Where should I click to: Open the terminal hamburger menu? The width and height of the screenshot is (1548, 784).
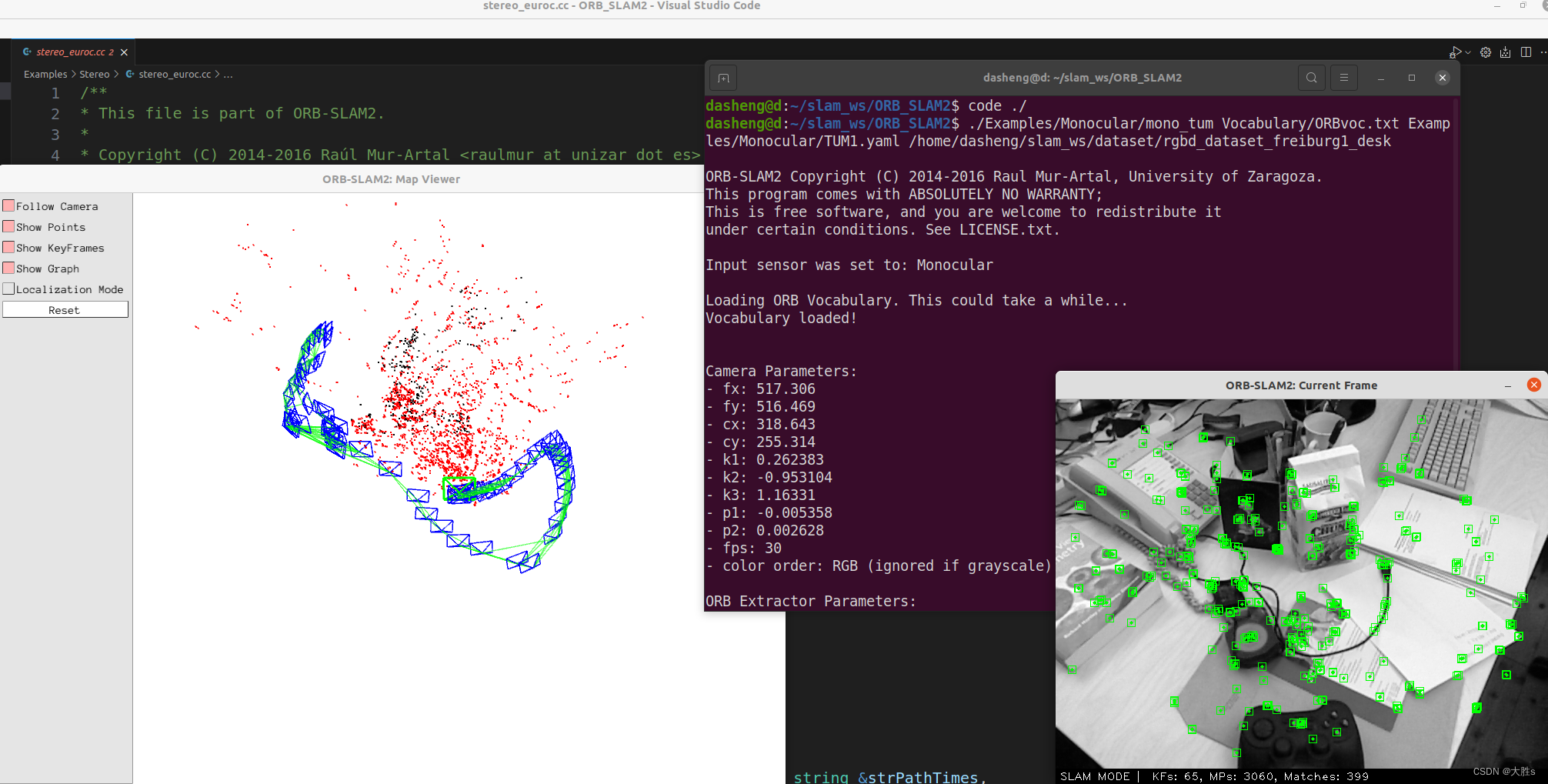pyautogui.click(x=1344, y=78)
